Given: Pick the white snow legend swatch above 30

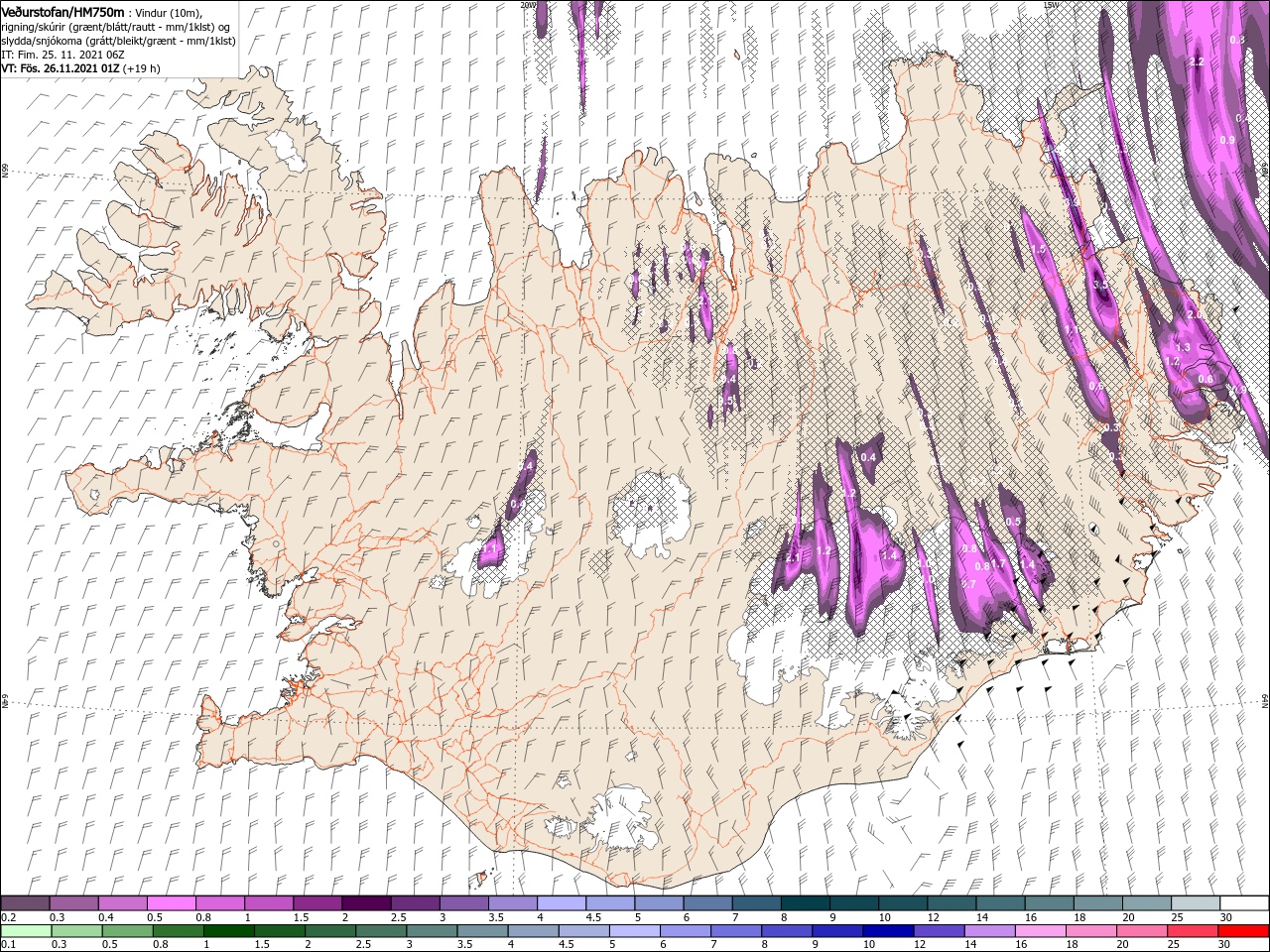Looking at the screenshot, I should 1245,903.
